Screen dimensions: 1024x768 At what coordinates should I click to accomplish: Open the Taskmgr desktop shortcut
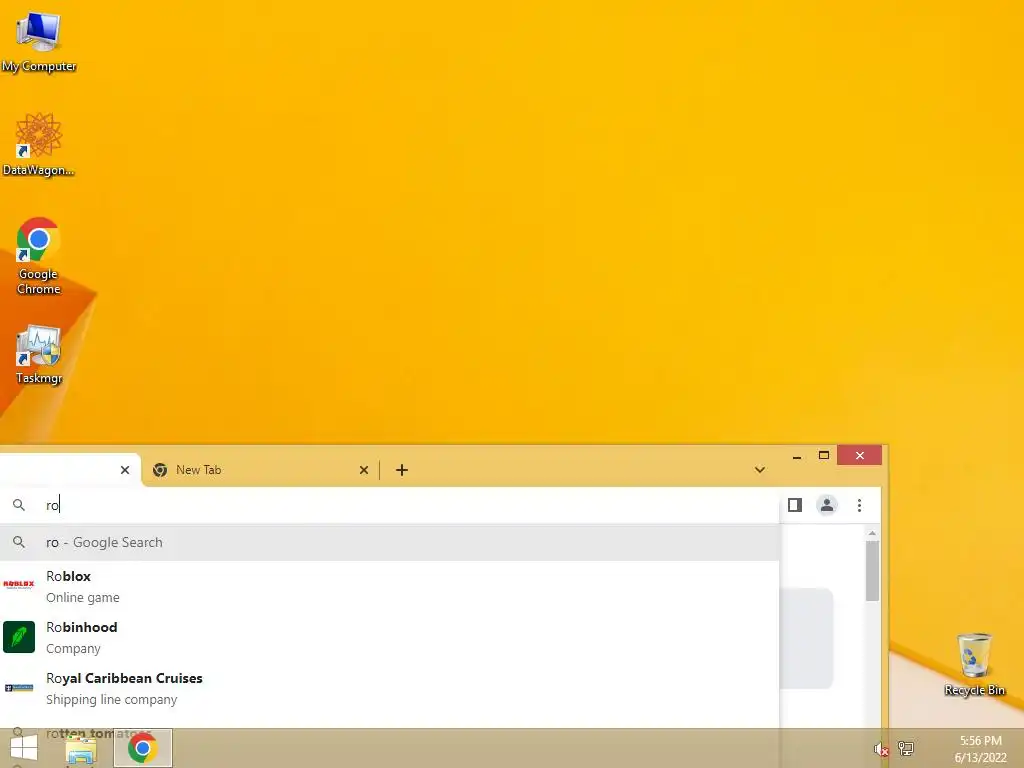(x=39, y=355)
